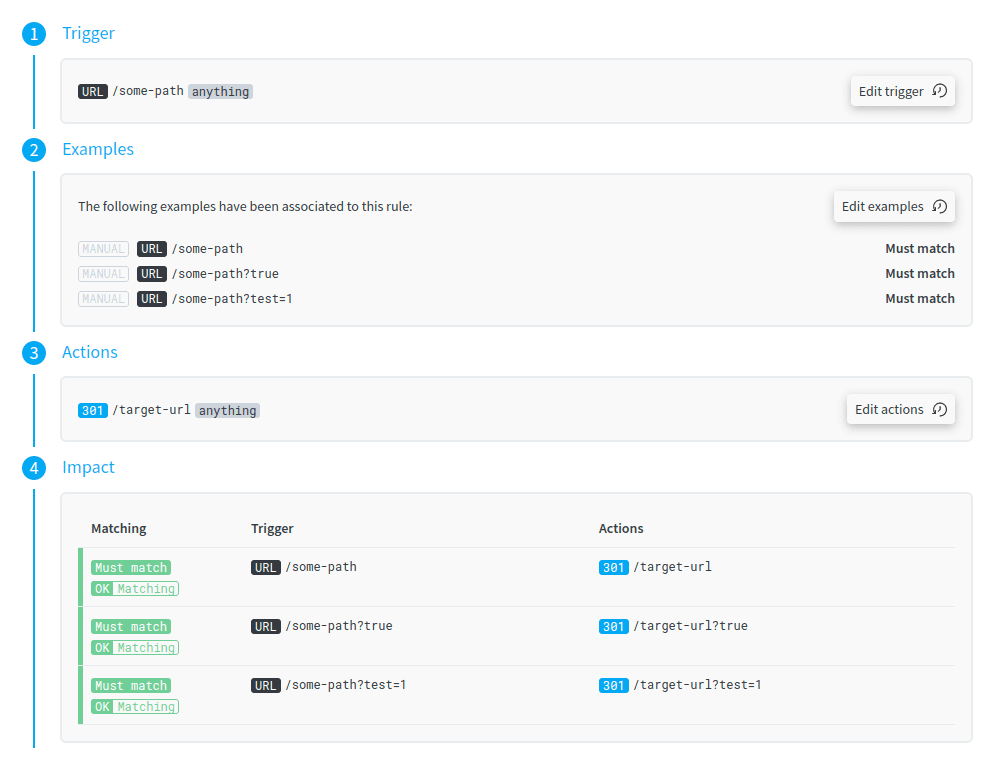Click the Trigger column header in Impact table

coord(272,528)
